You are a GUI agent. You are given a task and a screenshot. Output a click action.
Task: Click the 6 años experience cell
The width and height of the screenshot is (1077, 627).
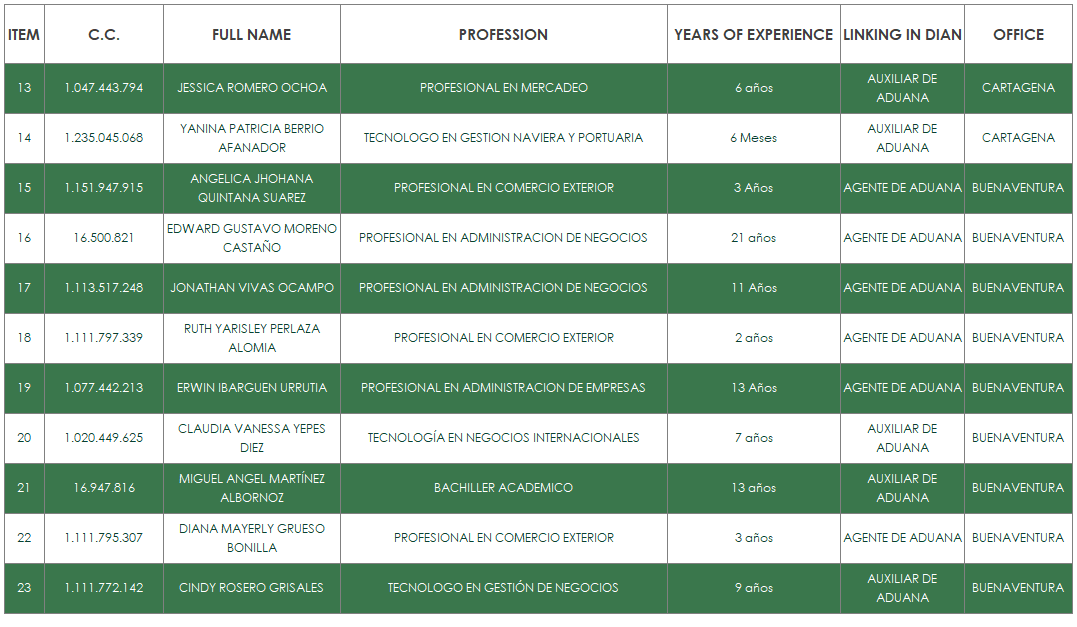[753, 88]
